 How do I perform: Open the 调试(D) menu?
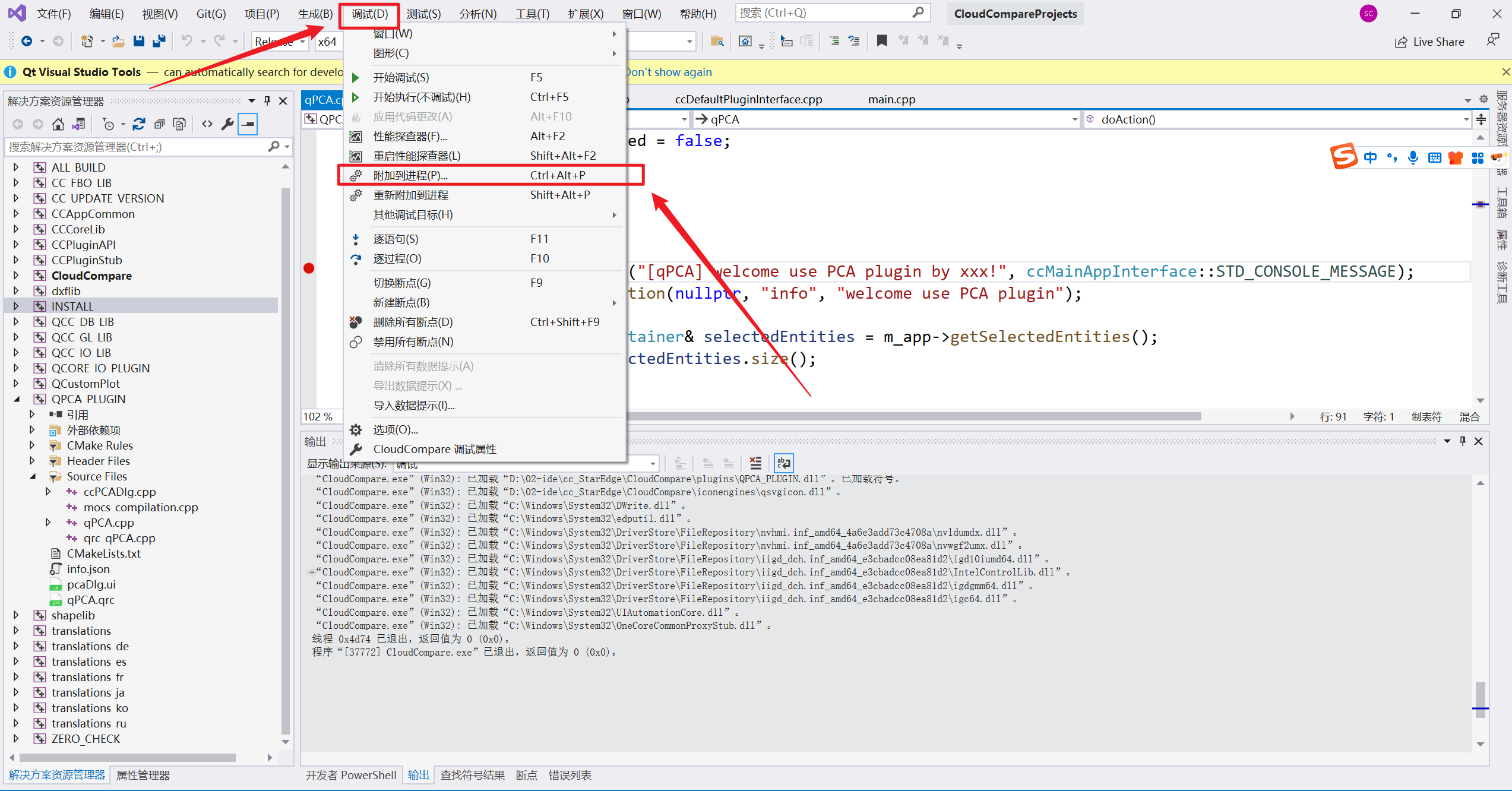(x=369, y=14)
